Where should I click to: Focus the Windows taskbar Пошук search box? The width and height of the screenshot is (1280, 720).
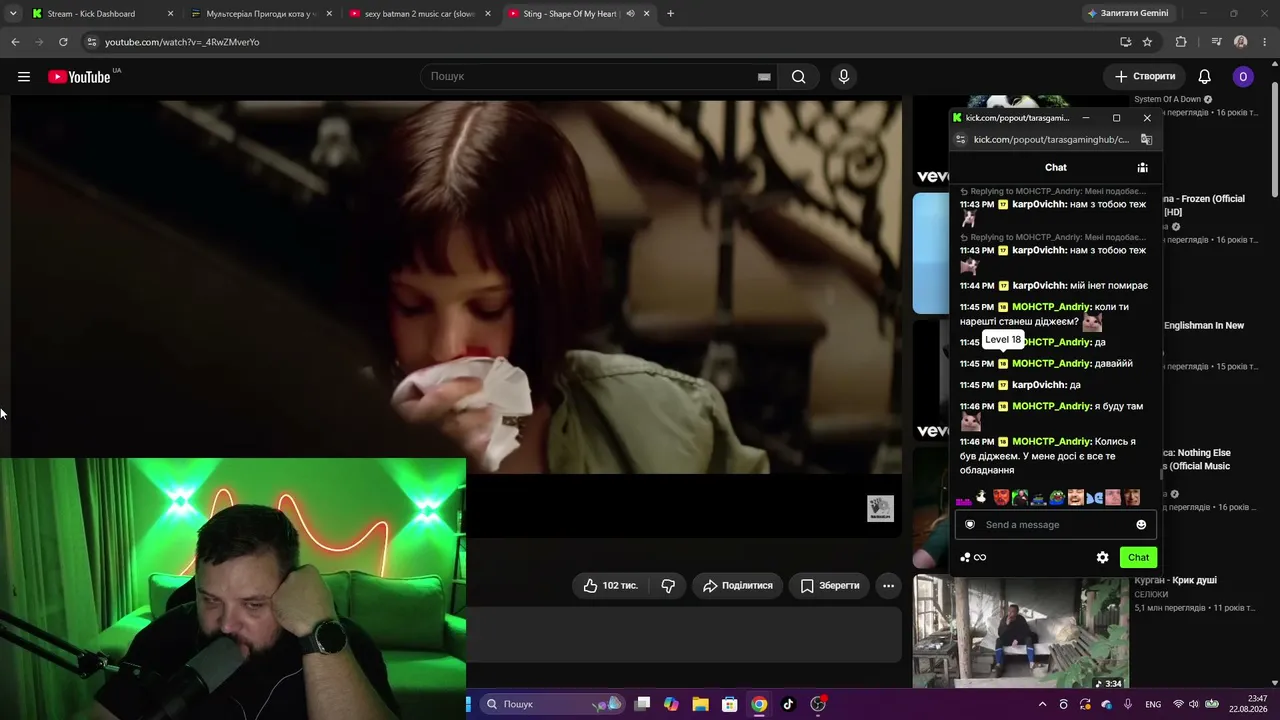tap(552, 704)
